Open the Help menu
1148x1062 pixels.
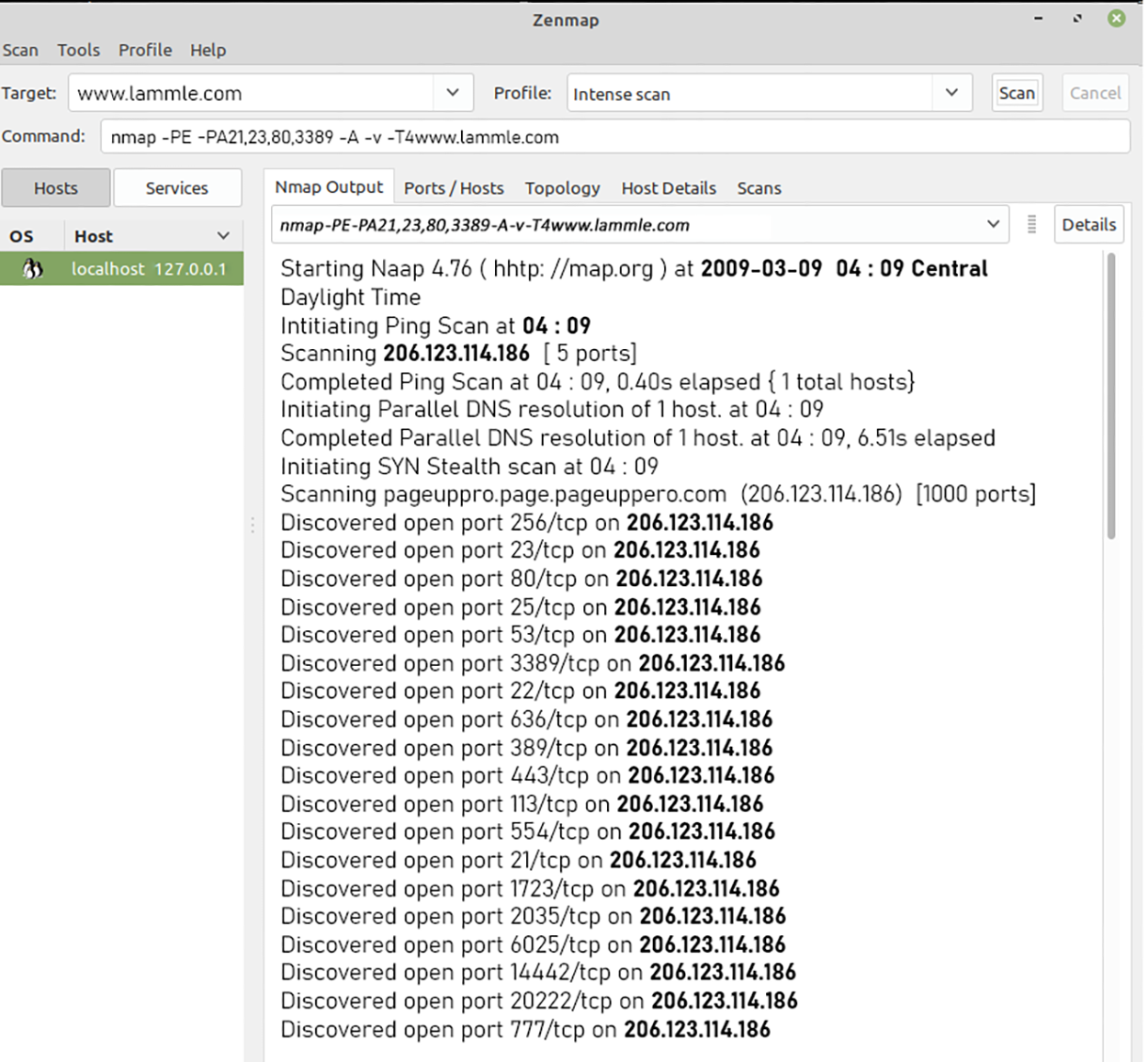coord(208,51)
